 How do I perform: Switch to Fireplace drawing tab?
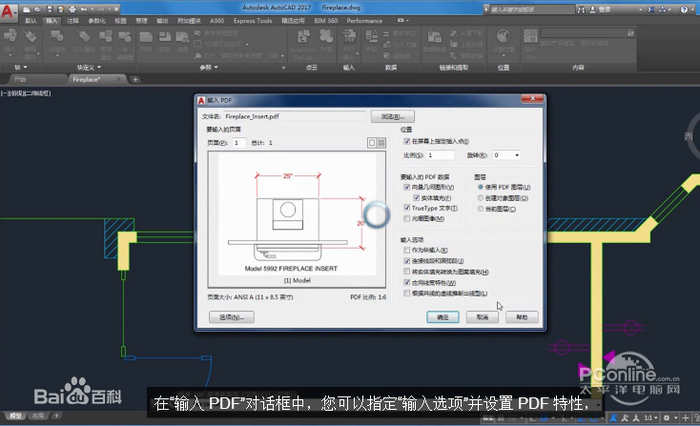coord(85,78)
